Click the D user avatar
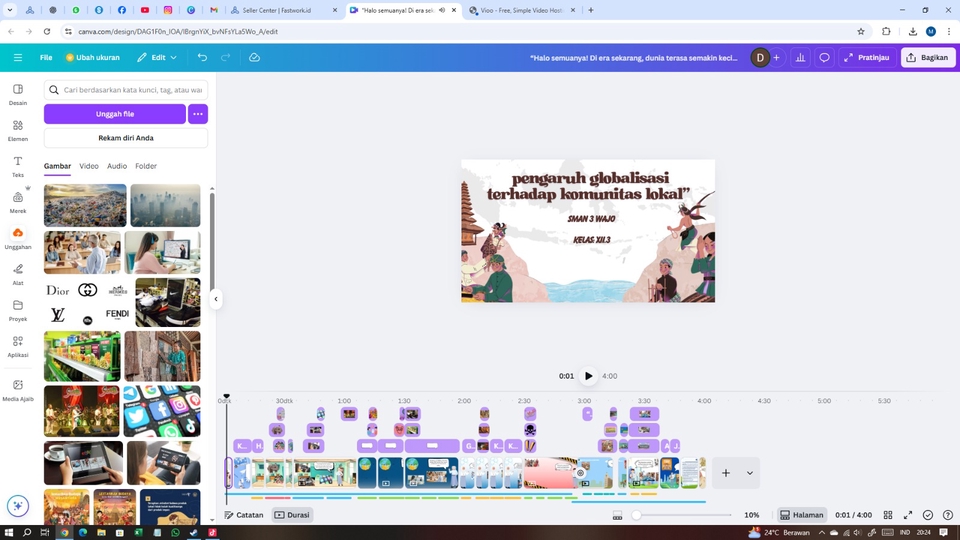The width and height of the screenshot is (960, 540). (760, 58)
